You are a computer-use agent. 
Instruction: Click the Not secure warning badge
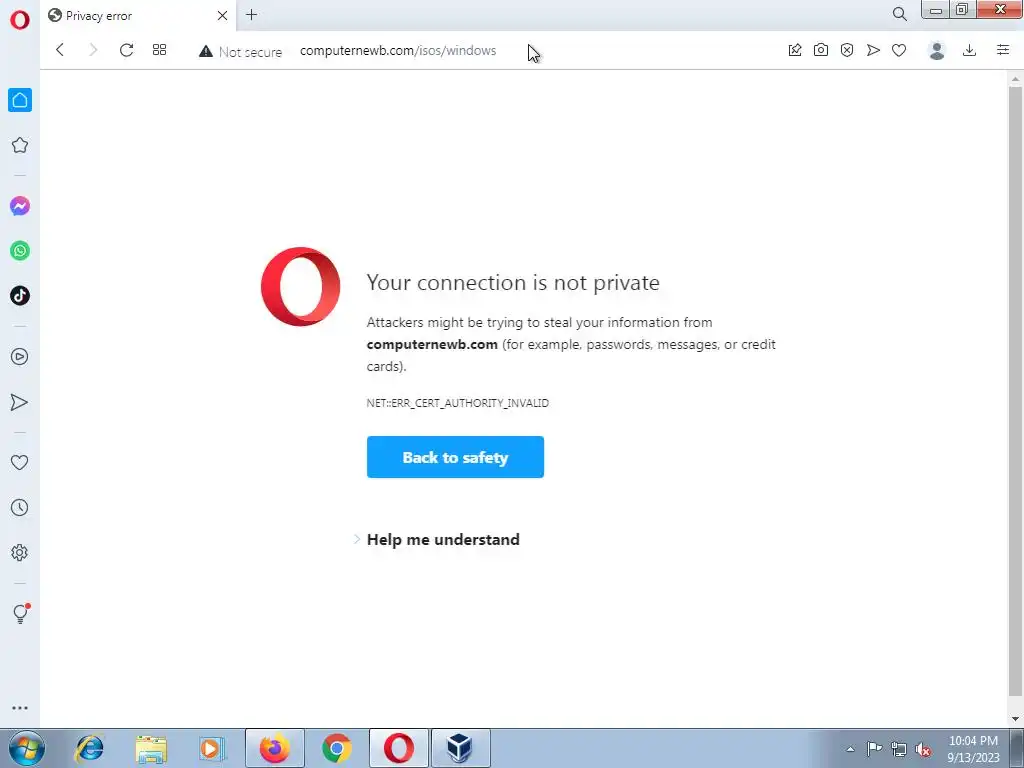[x=240, y=52]
